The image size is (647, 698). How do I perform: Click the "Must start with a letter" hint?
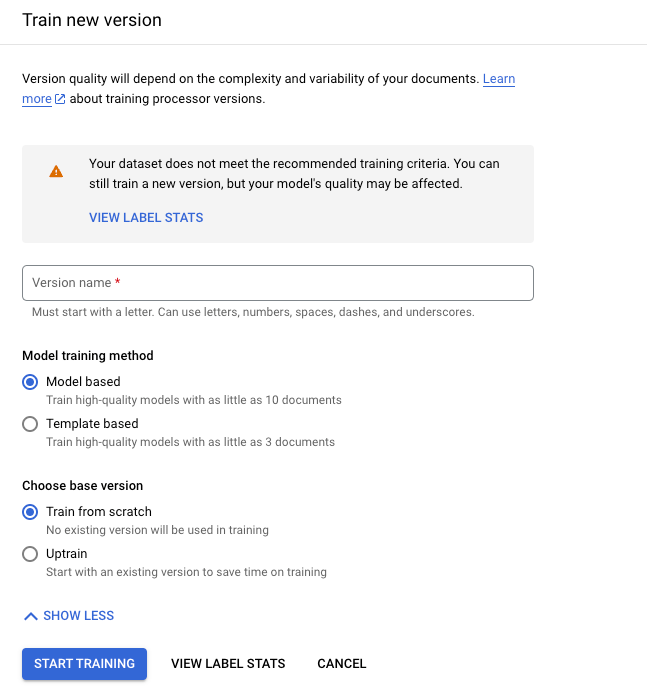253,312
